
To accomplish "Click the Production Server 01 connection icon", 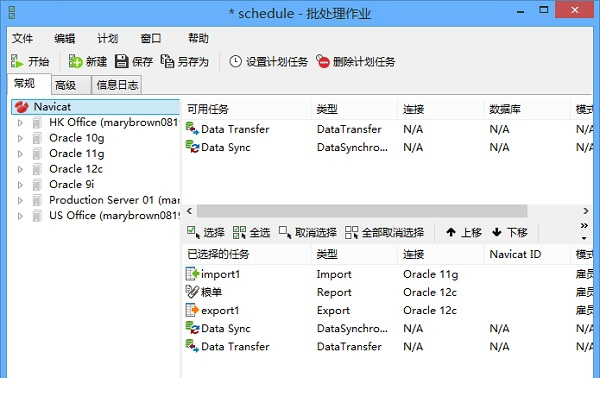I will (x=37, y=200).
